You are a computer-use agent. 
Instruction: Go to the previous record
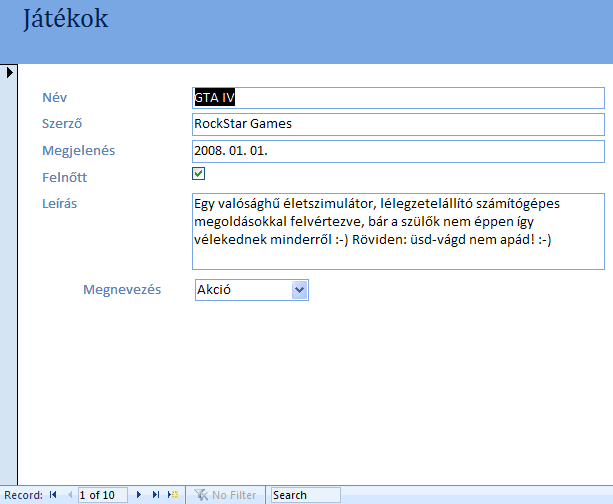coord(69,495)
